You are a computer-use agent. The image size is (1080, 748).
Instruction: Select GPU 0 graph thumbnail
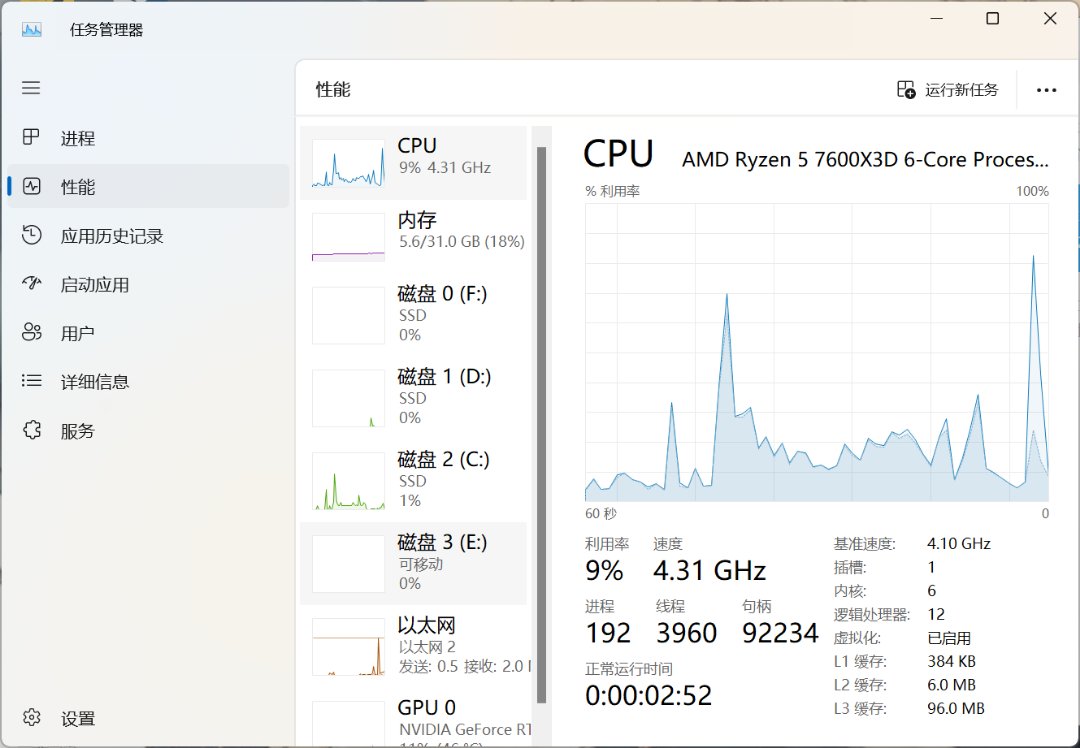(348, 723)
